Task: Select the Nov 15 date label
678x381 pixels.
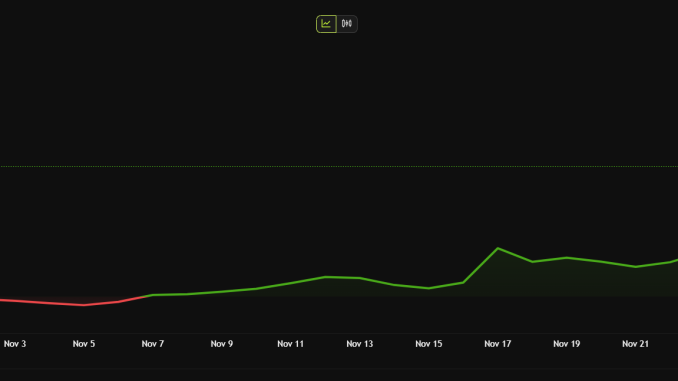Action: click(429, 344)
